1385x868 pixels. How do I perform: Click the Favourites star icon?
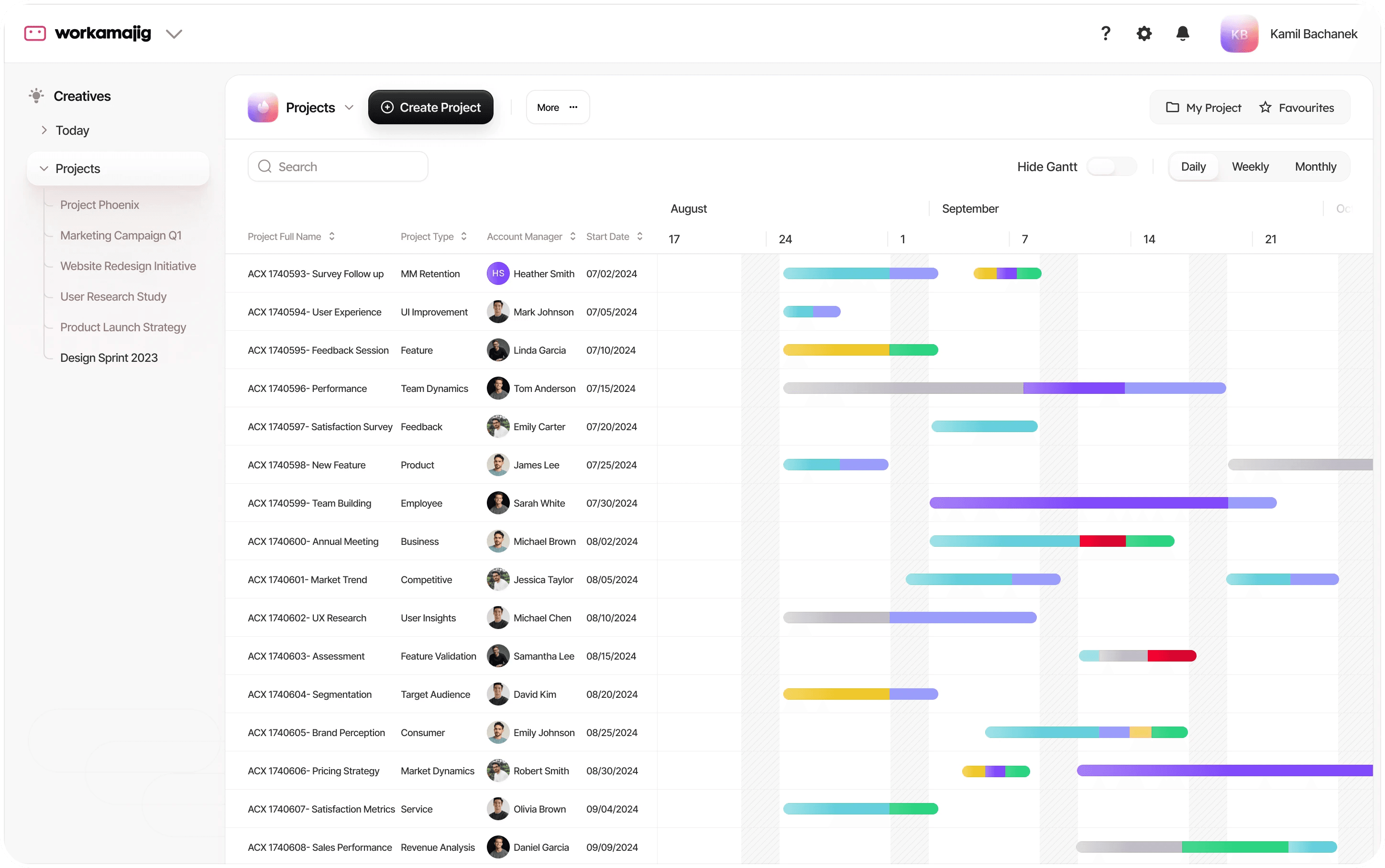[1265, 108]
